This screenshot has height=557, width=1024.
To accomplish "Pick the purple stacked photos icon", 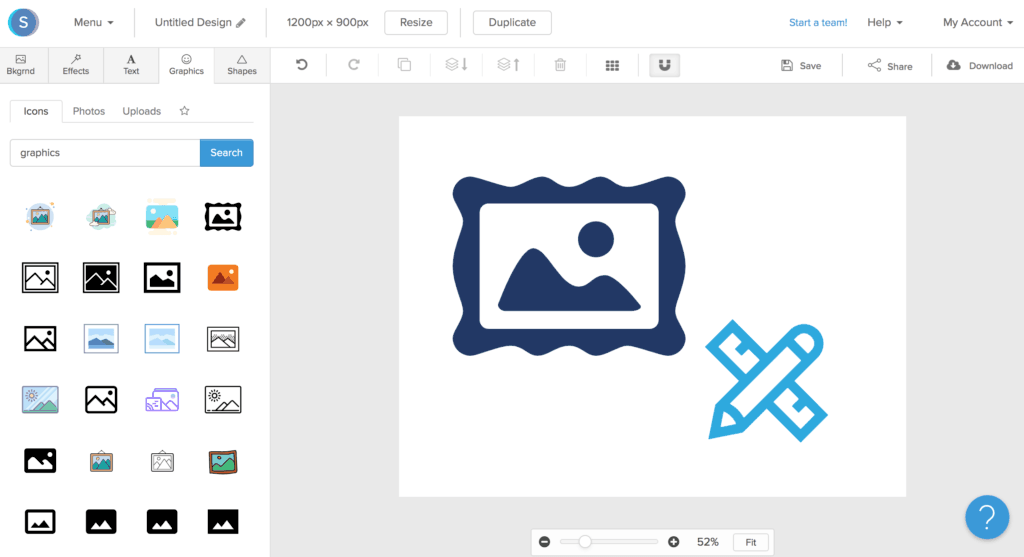I will tap(162, 400).
